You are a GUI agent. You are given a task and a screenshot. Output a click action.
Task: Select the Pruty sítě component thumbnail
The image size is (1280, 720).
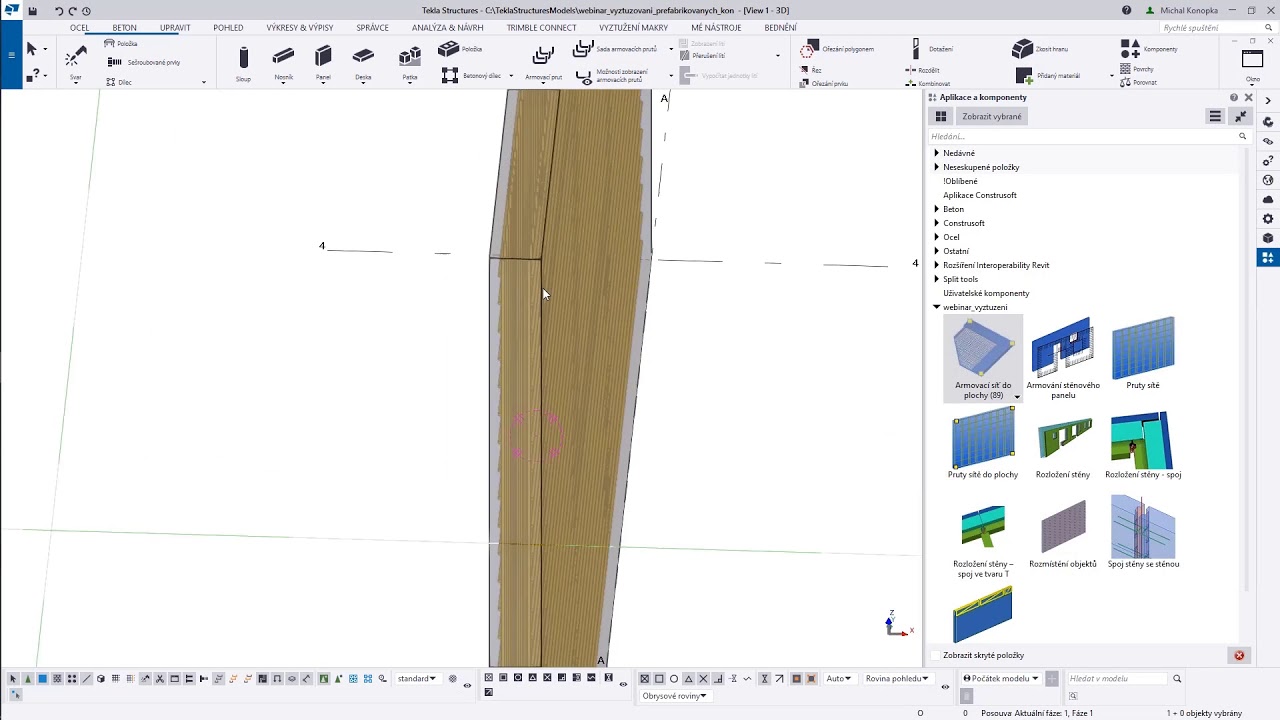[1143, 353]
